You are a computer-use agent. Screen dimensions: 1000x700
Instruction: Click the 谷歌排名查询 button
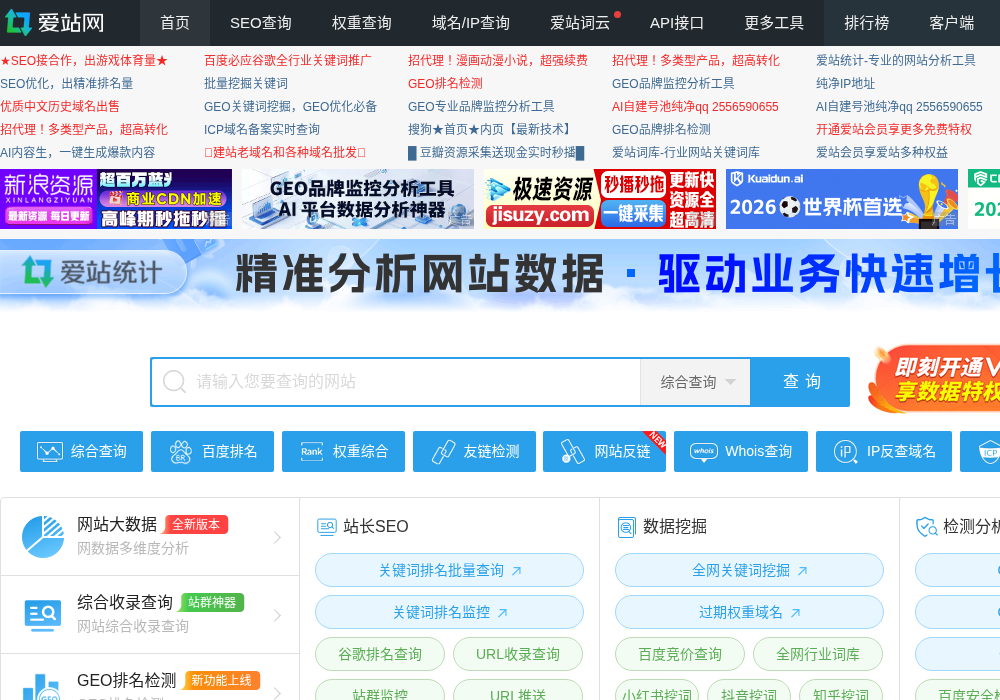pyautogui.click(x=380, y=654)
